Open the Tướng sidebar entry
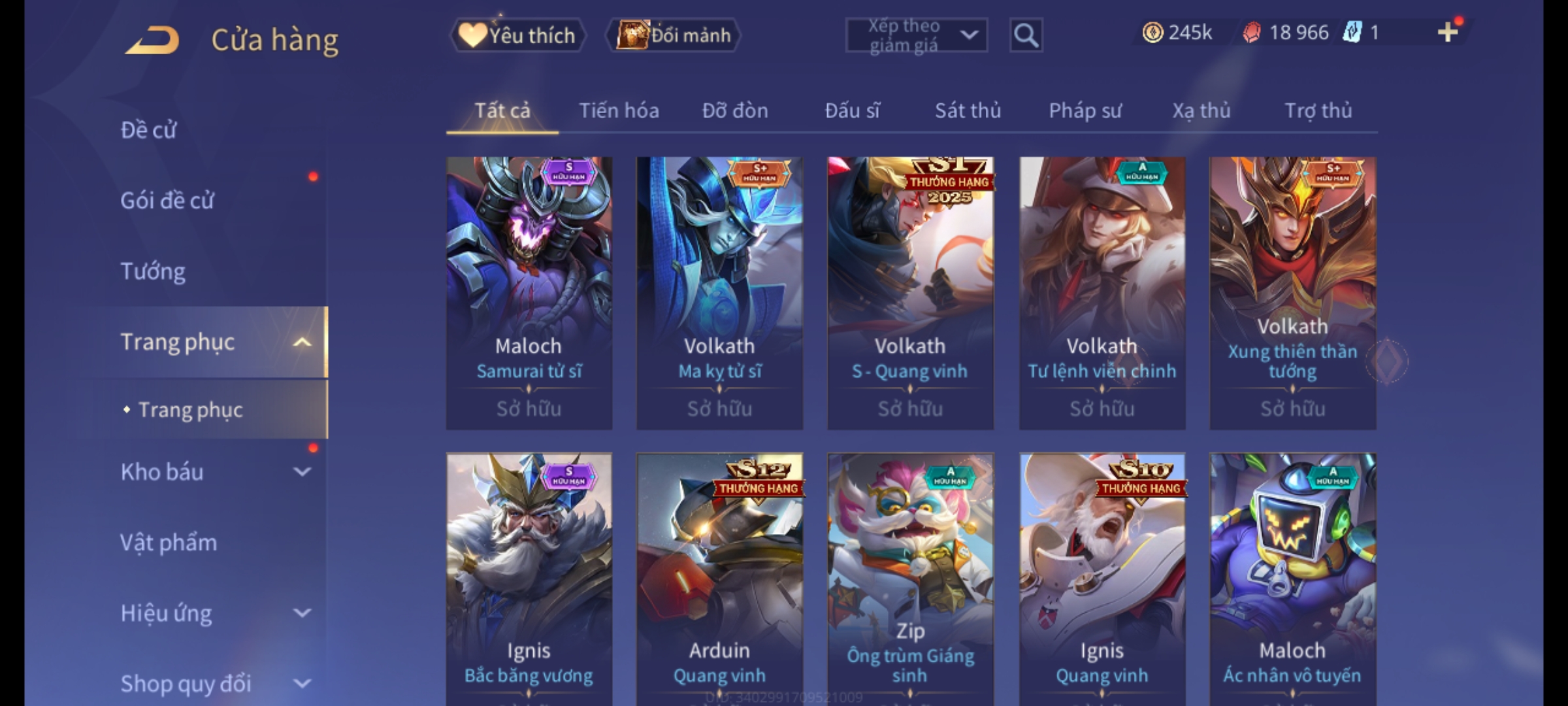1568x706 pixels. [153, 271]
